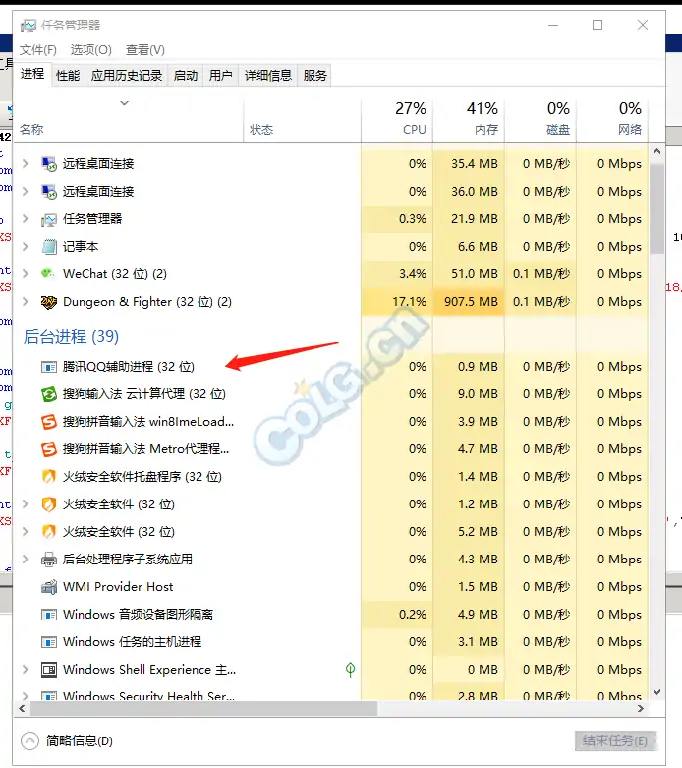Click the Windows Shell Experience icon
Screen dimensions: 682x768
pos(49,670)
